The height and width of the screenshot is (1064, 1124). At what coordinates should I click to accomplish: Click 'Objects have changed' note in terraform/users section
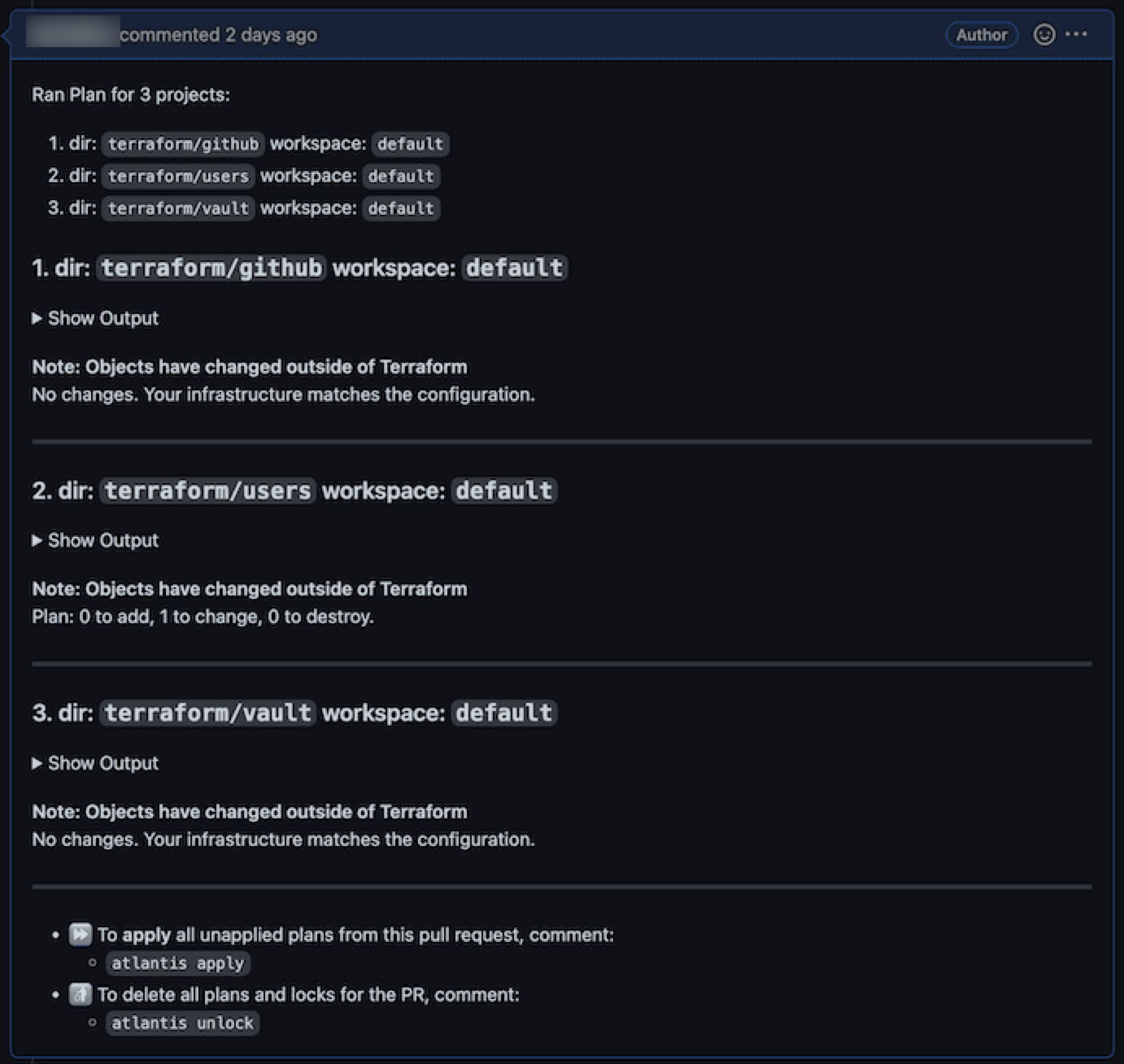click(250, 589)
